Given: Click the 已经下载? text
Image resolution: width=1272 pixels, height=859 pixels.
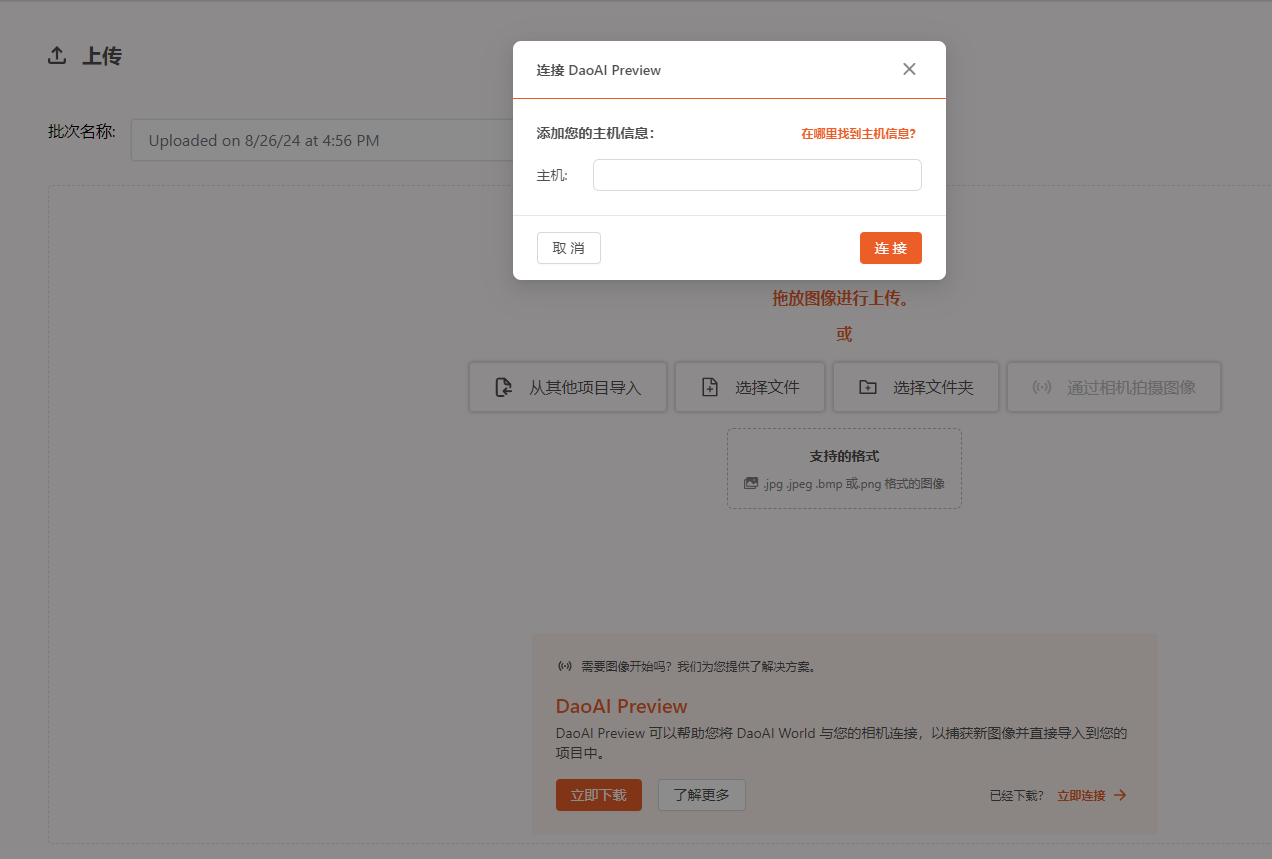Looking at the screenshot, I should [1016, 796].
